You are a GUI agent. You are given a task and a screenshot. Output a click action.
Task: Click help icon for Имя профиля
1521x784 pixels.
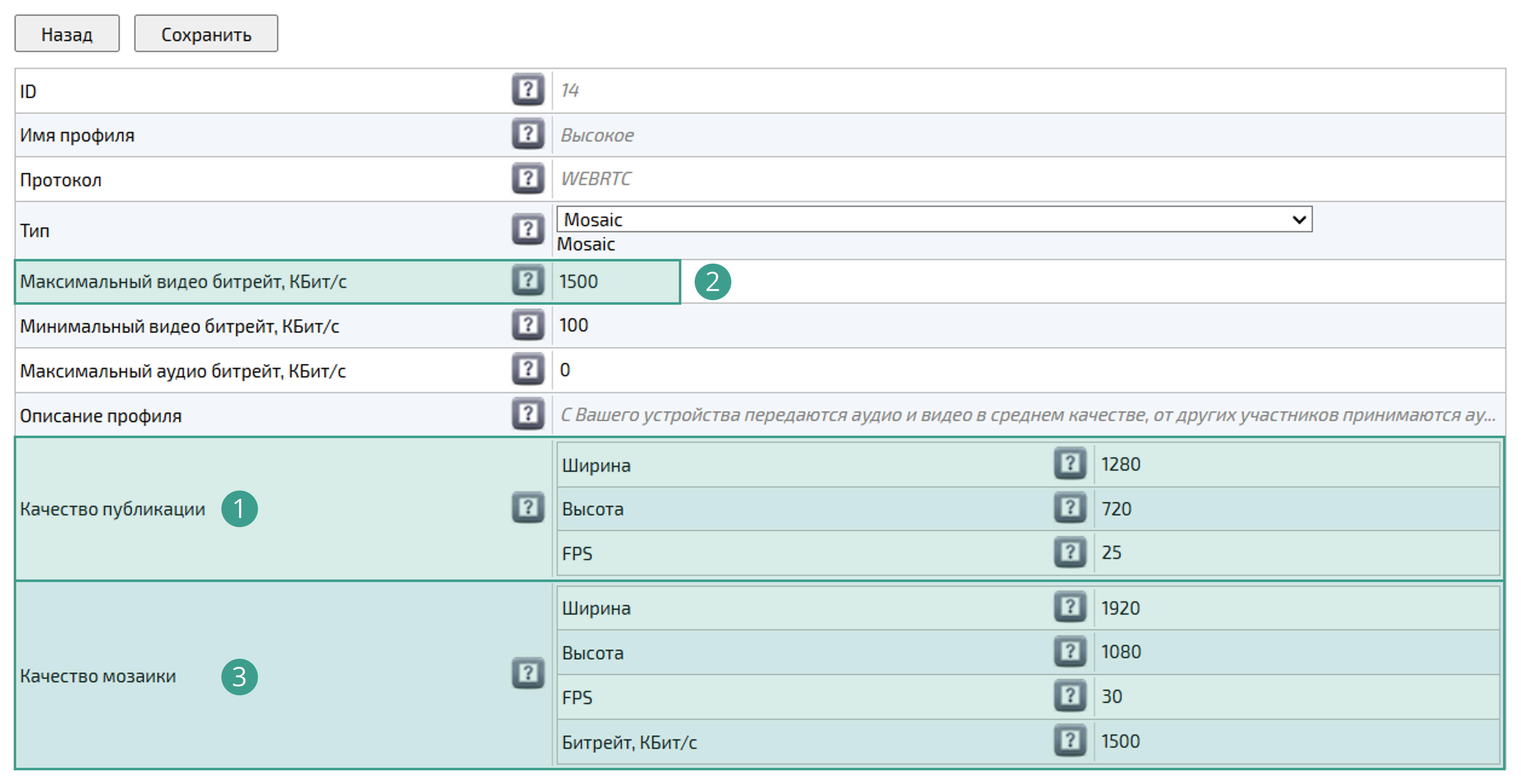tap(527, 134)
